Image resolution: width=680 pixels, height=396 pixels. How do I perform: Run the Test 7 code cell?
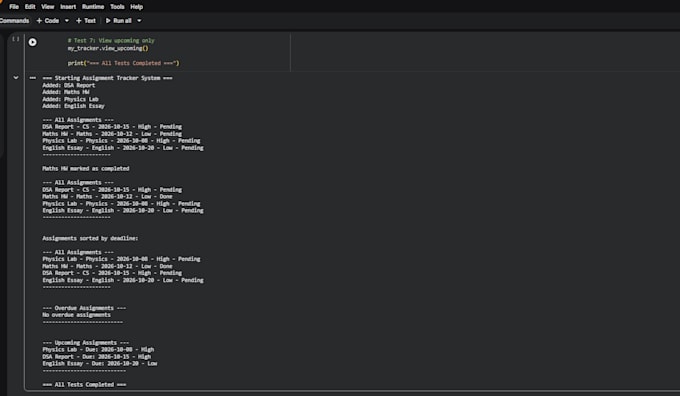coord(33,42)
